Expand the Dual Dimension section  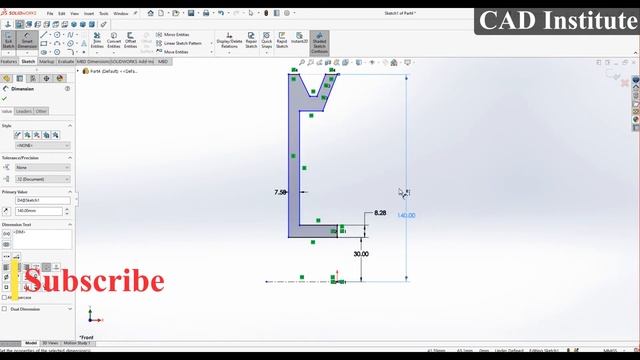coord(70,309)
